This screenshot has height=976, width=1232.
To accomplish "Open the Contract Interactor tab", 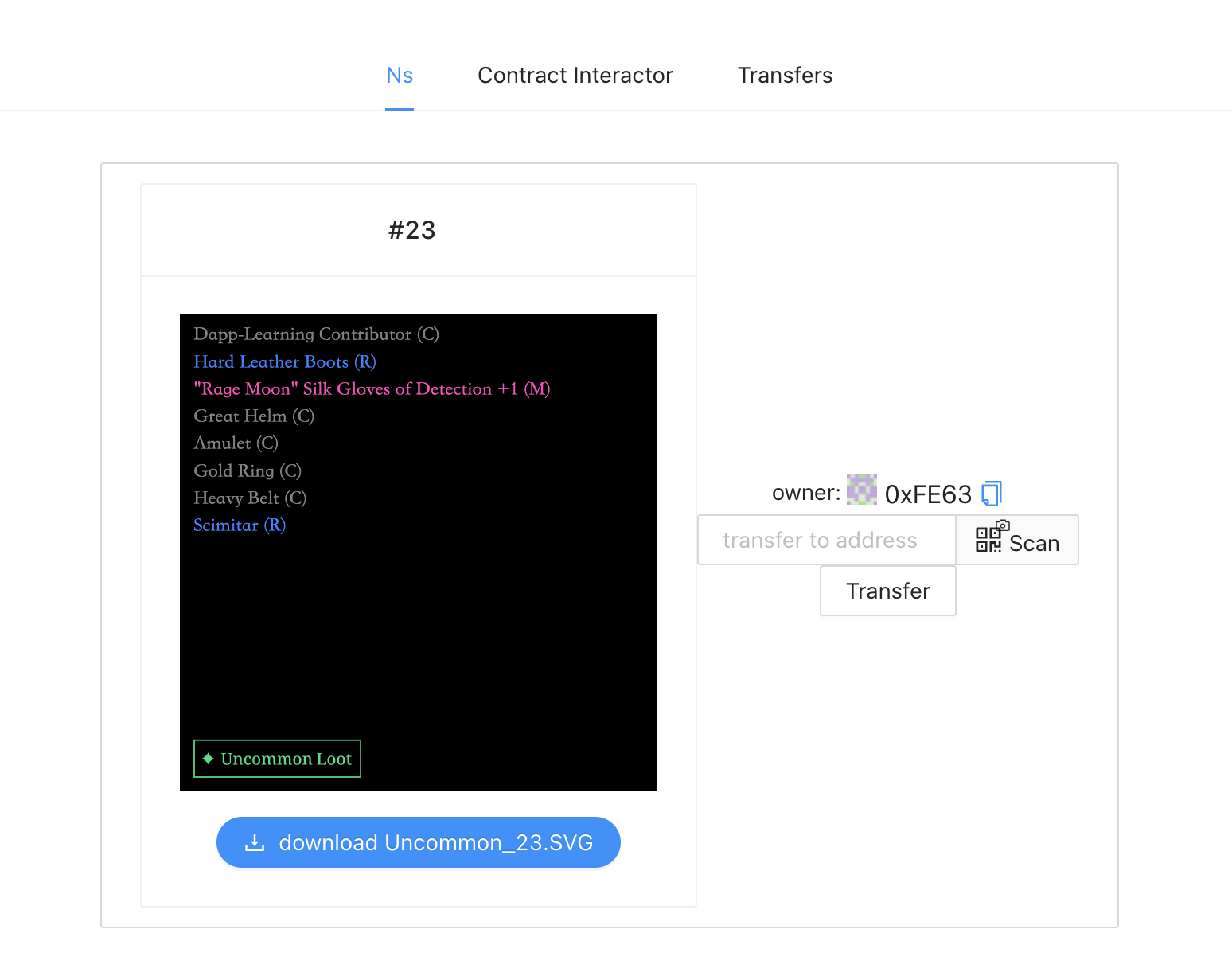I will [575, 76].
